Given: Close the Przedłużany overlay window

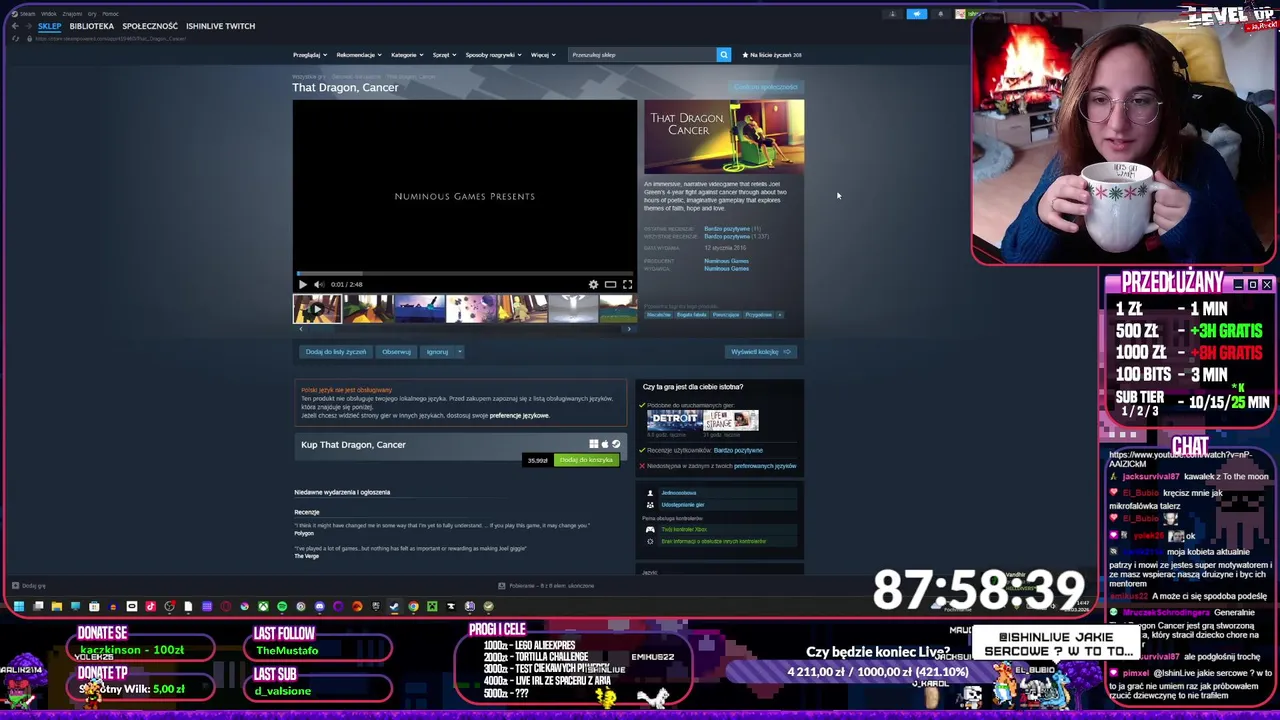Looking at the screenshot, I should pyautogui.click(x=1267, y=285).
